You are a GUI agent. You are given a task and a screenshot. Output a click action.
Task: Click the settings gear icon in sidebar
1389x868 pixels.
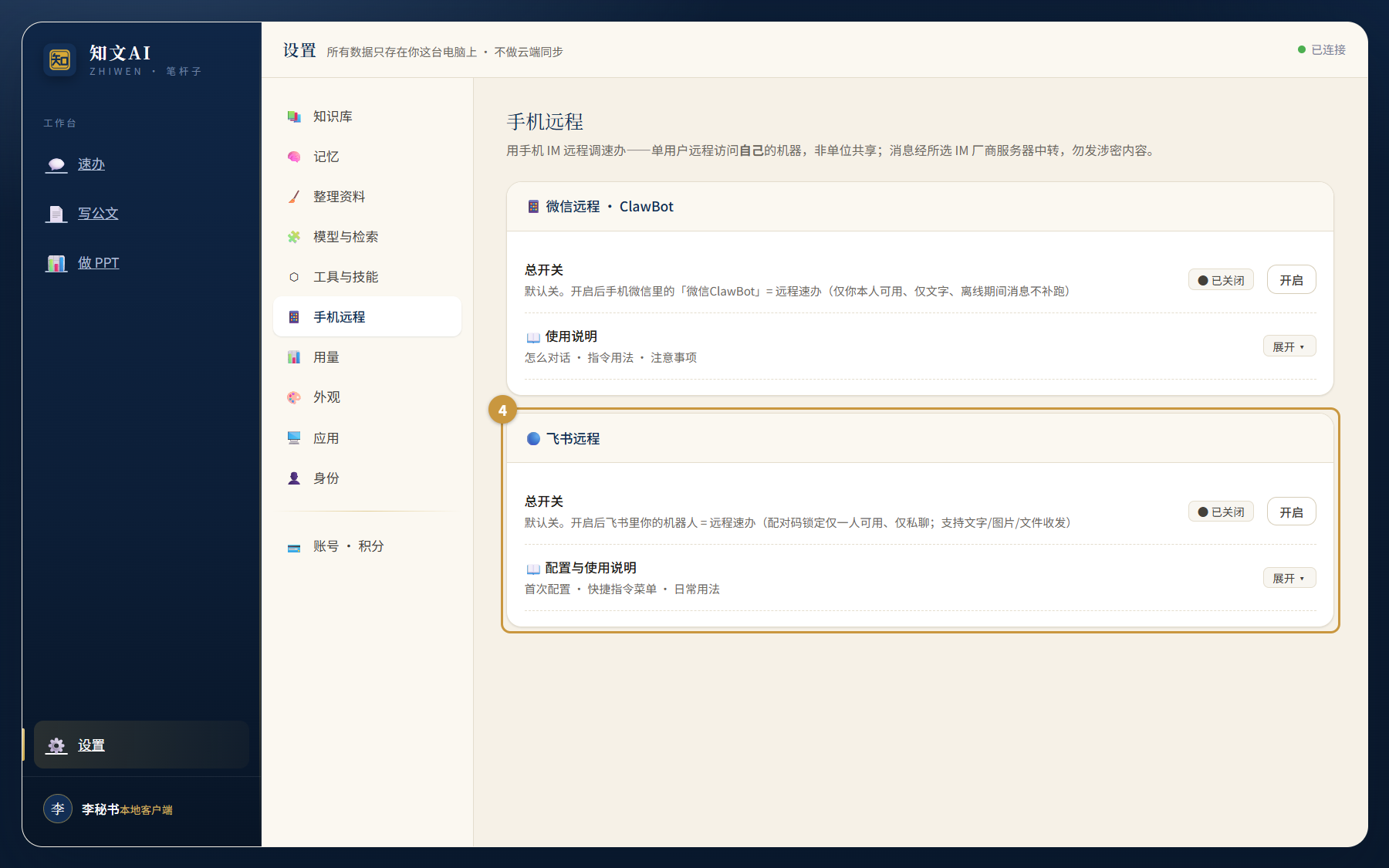(56, 745)
